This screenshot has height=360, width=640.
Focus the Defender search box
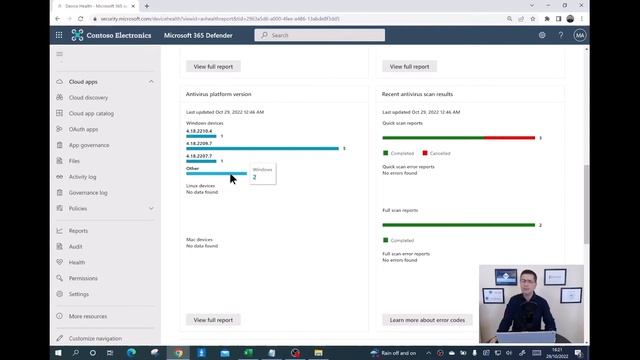[x=319, y=35]
